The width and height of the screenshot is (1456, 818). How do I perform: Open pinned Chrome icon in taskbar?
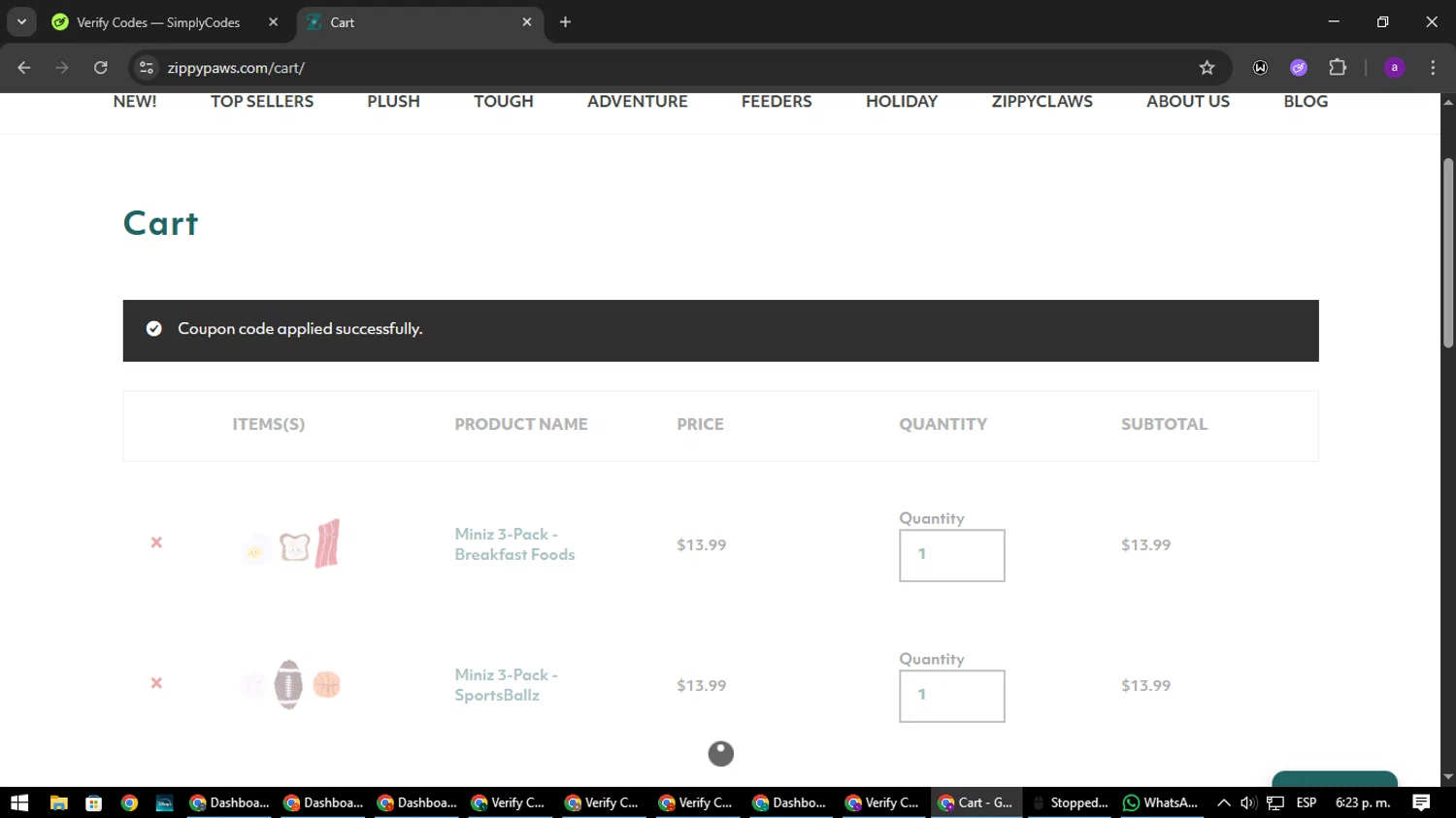(x=129, y=802)
